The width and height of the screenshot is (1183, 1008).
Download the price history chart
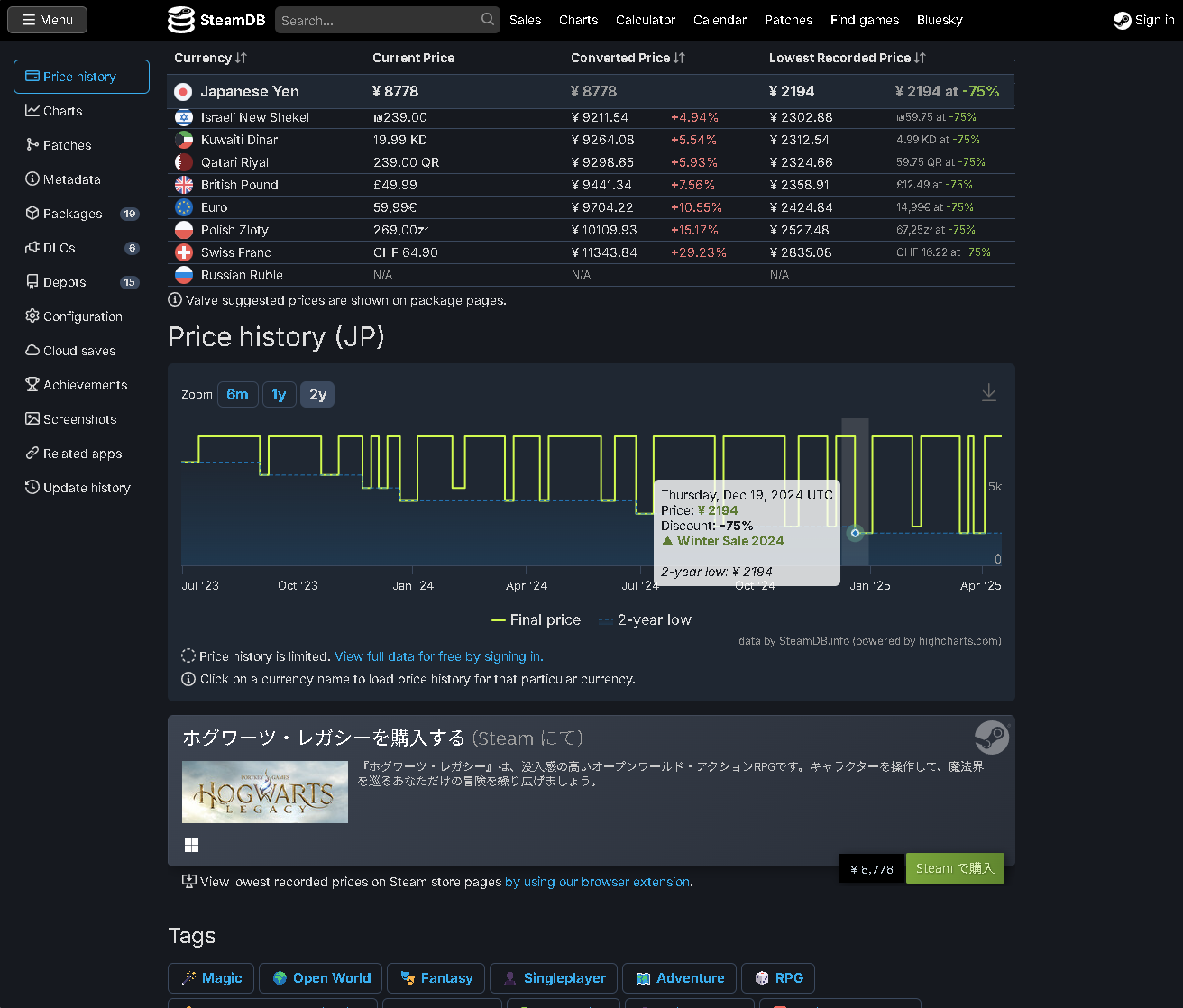point(988,392)
